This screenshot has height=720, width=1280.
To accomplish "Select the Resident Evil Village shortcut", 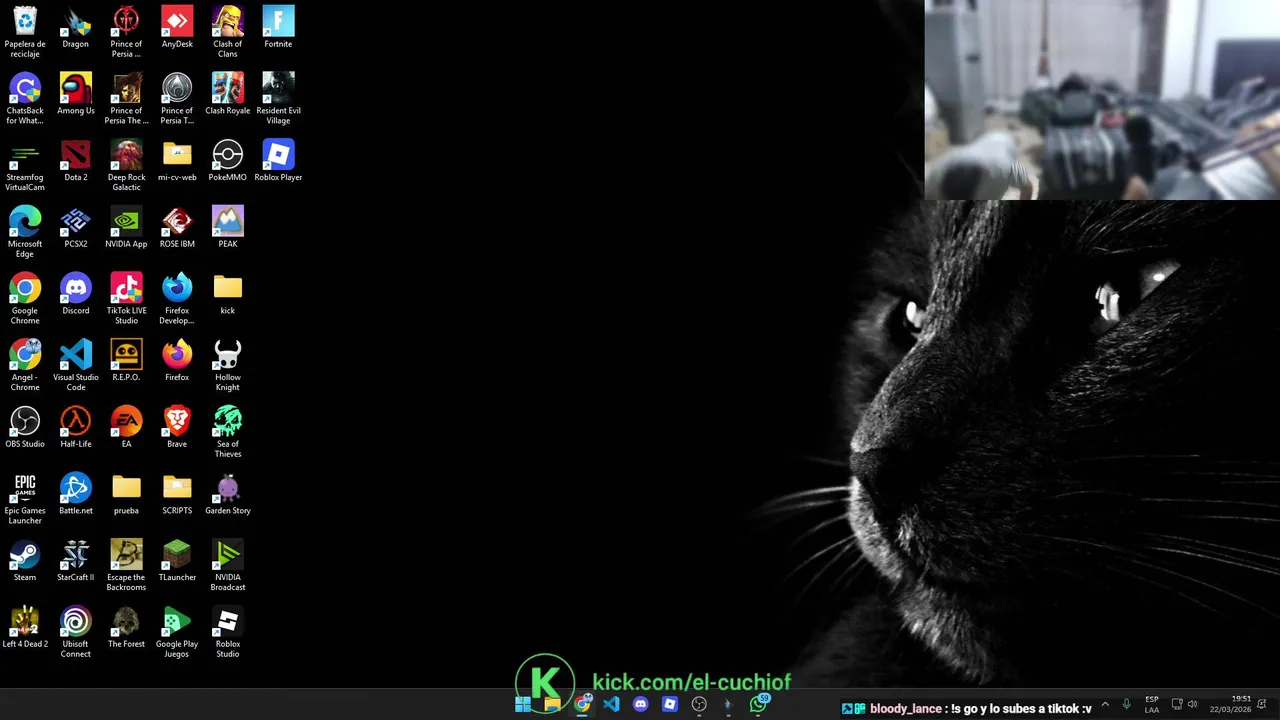I will (278, 98).
